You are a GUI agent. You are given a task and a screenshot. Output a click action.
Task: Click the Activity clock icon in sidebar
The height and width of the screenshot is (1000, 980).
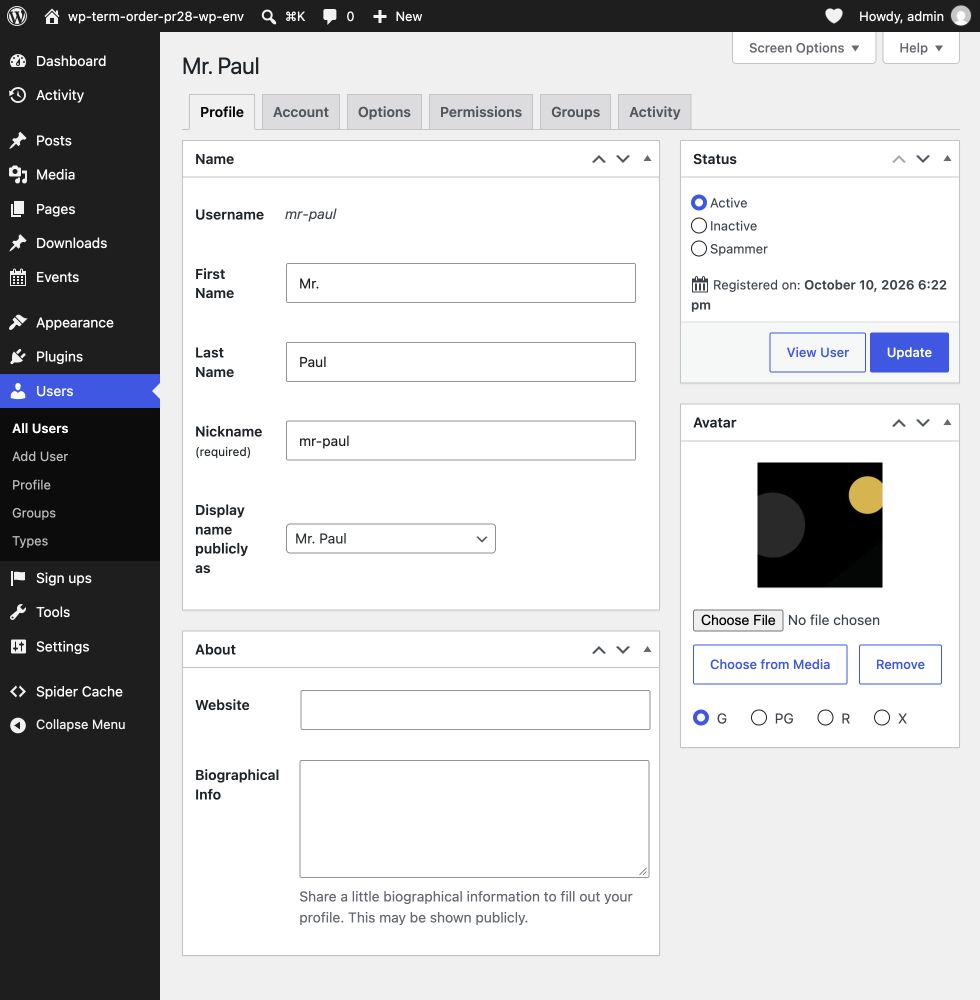coord(18,95)
